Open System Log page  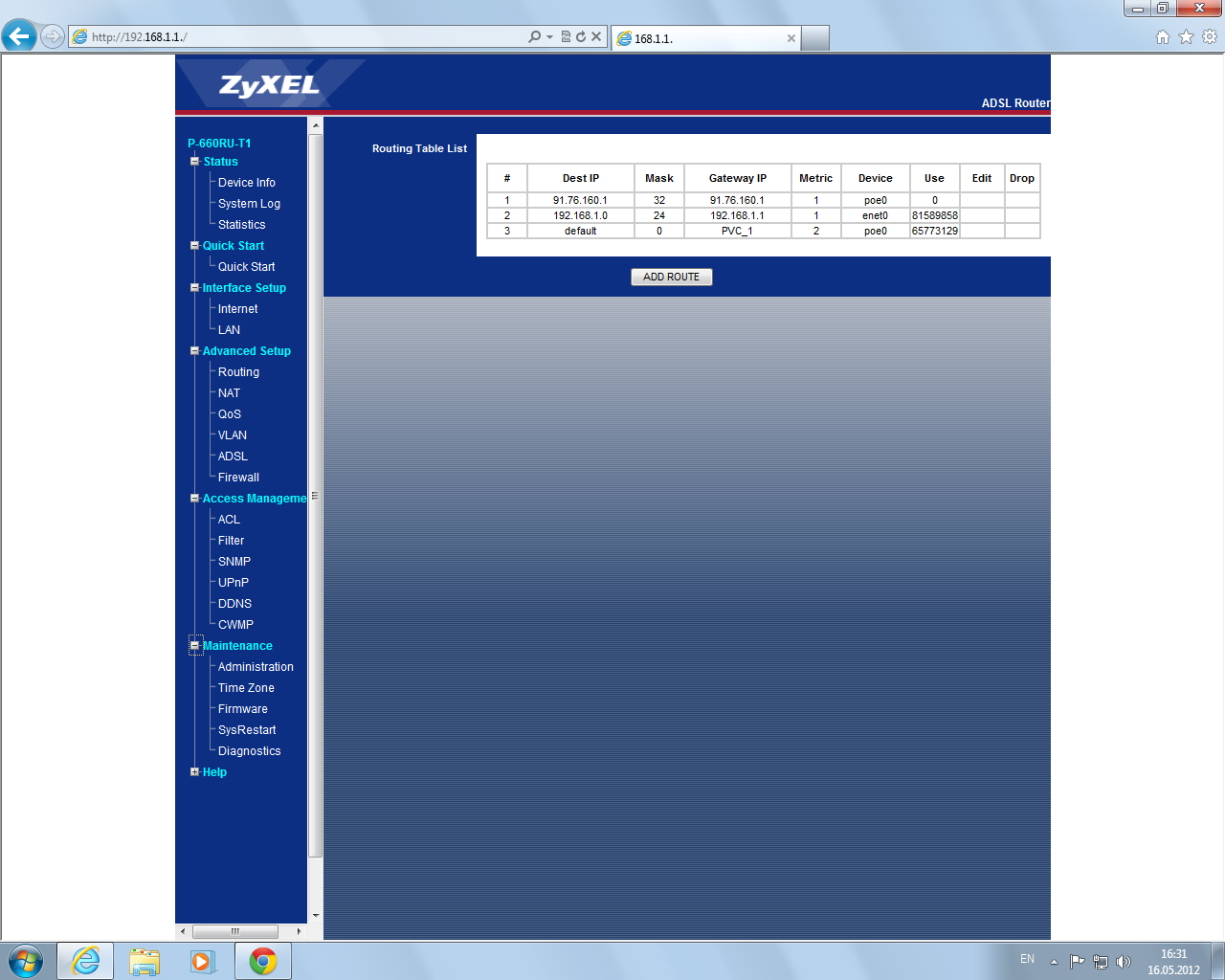pos(249,204)
